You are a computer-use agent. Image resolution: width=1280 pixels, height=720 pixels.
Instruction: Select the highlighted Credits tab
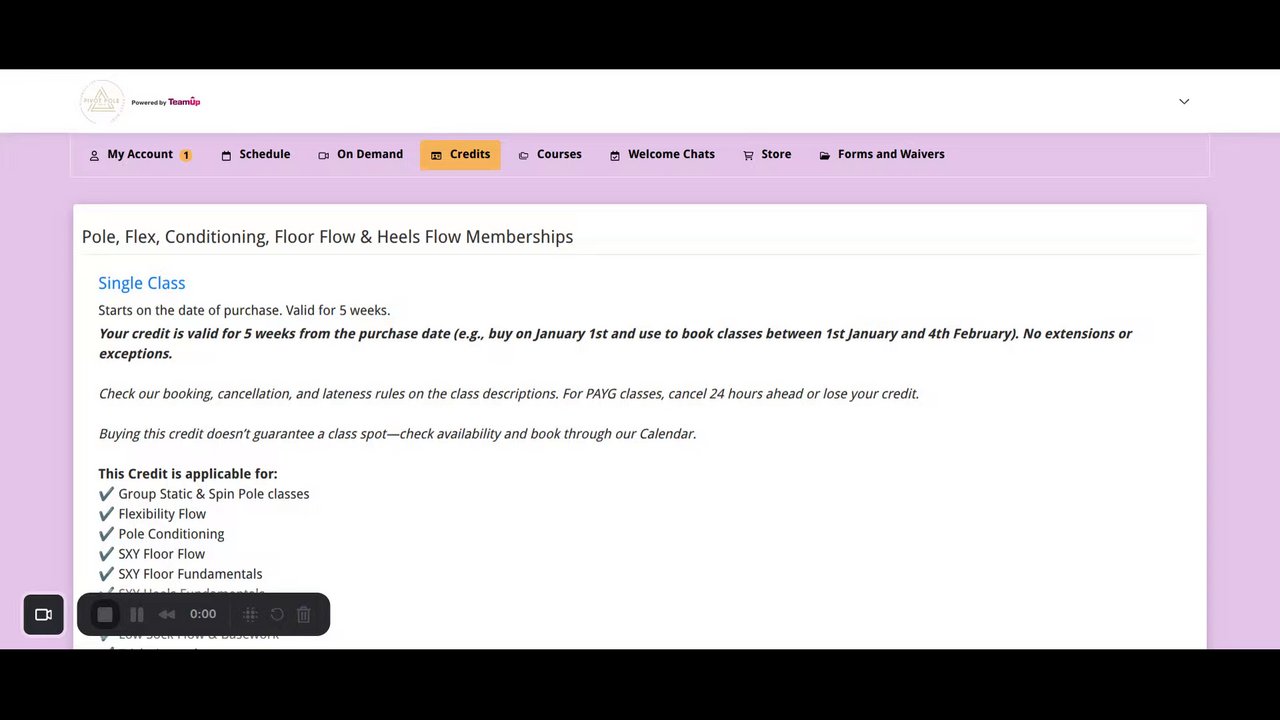460,154
